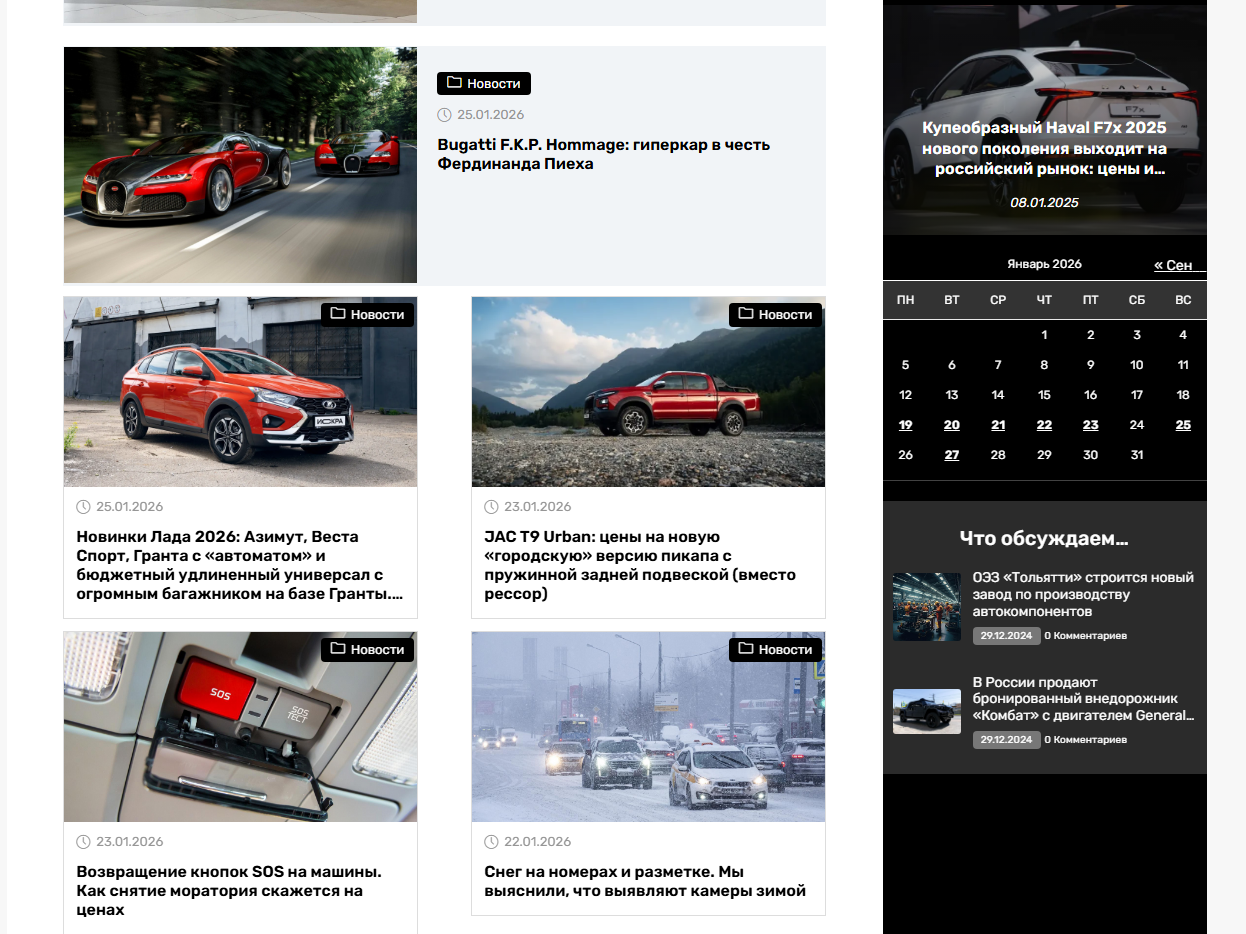Click the red JAC pickup image
Screen dimensions: 1246x934
point(648,392)
